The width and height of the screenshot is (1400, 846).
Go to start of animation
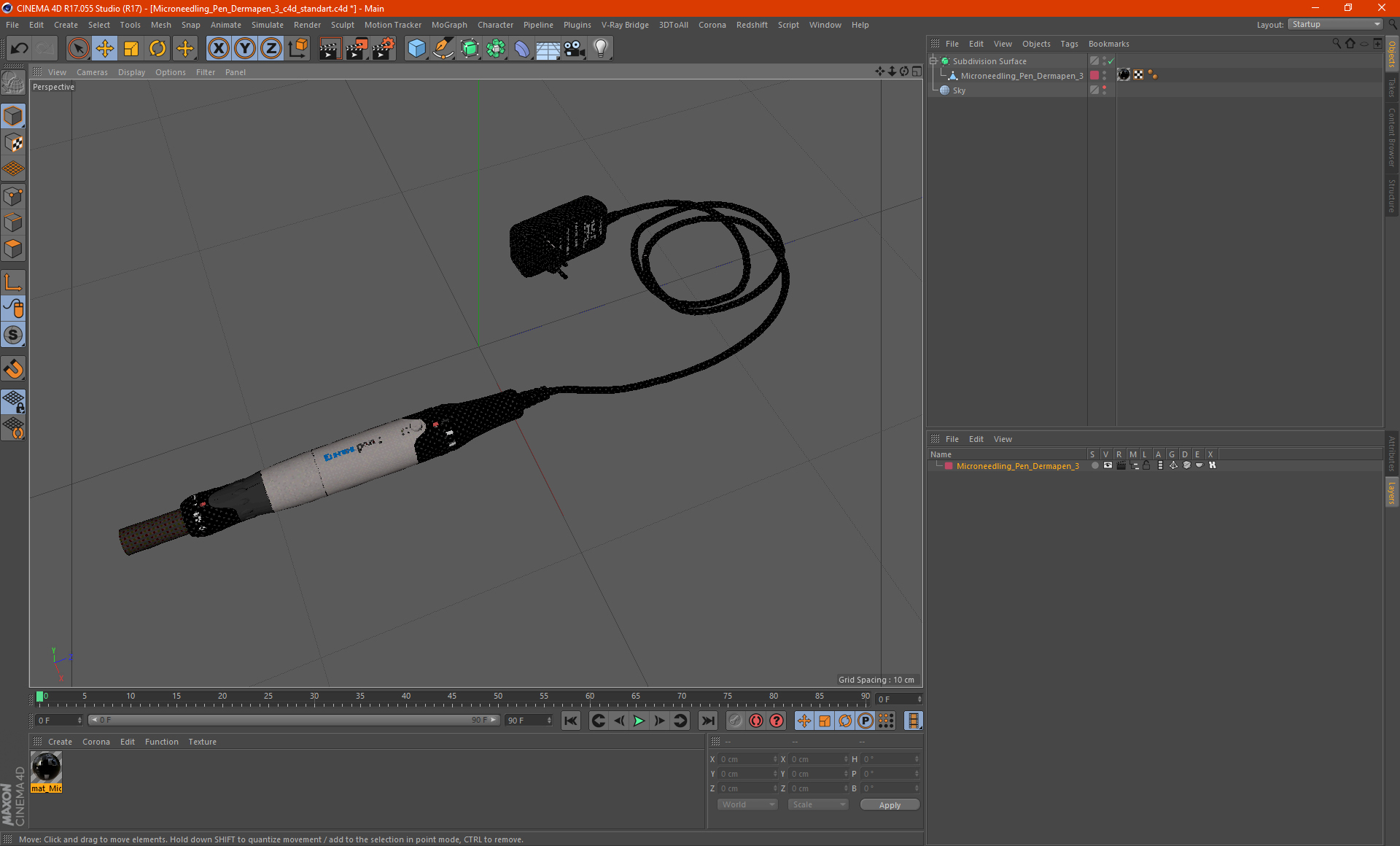tap(570, 721)
